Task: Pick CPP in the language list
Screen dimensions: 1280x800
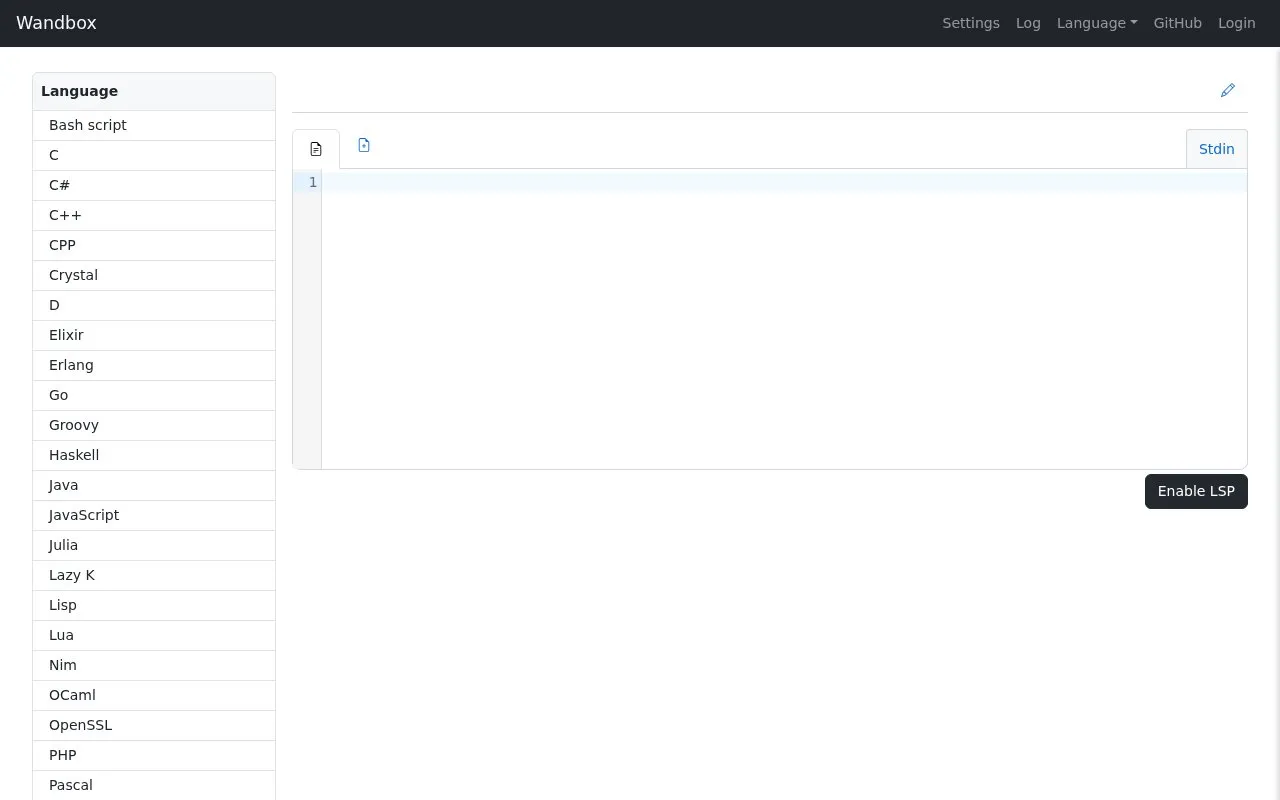Action: pos(154,245)
